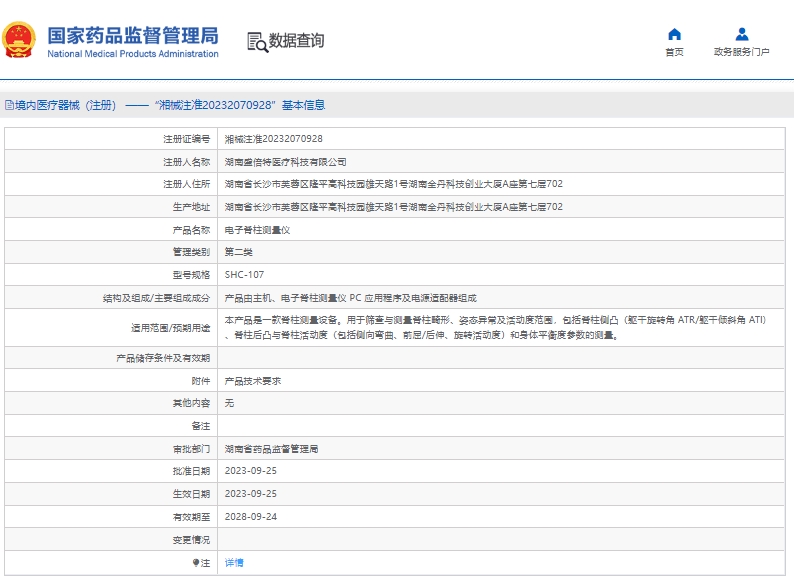Screen dimensions: 794x584
Task: Click the approval department 湖南省药品监督管理局
Action: tap(271, 449)
